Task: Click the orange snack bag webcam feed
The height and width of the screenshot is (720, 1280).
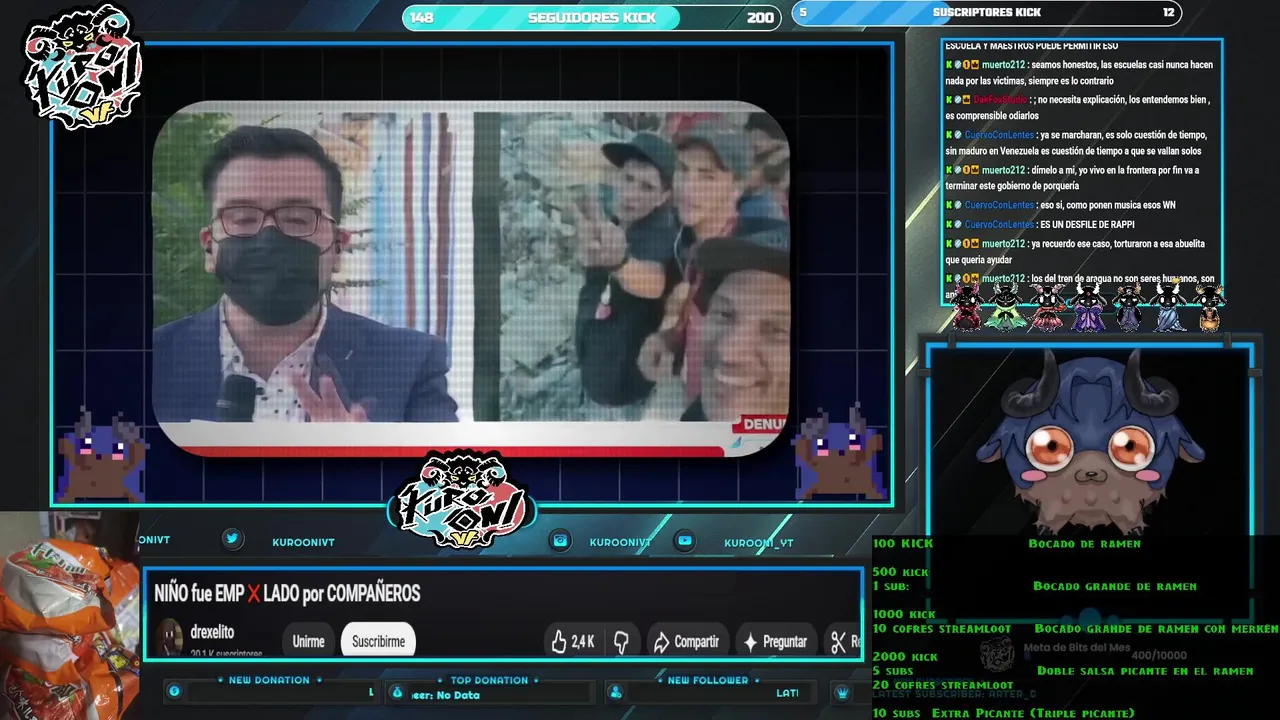Action: tap(68, 616)
